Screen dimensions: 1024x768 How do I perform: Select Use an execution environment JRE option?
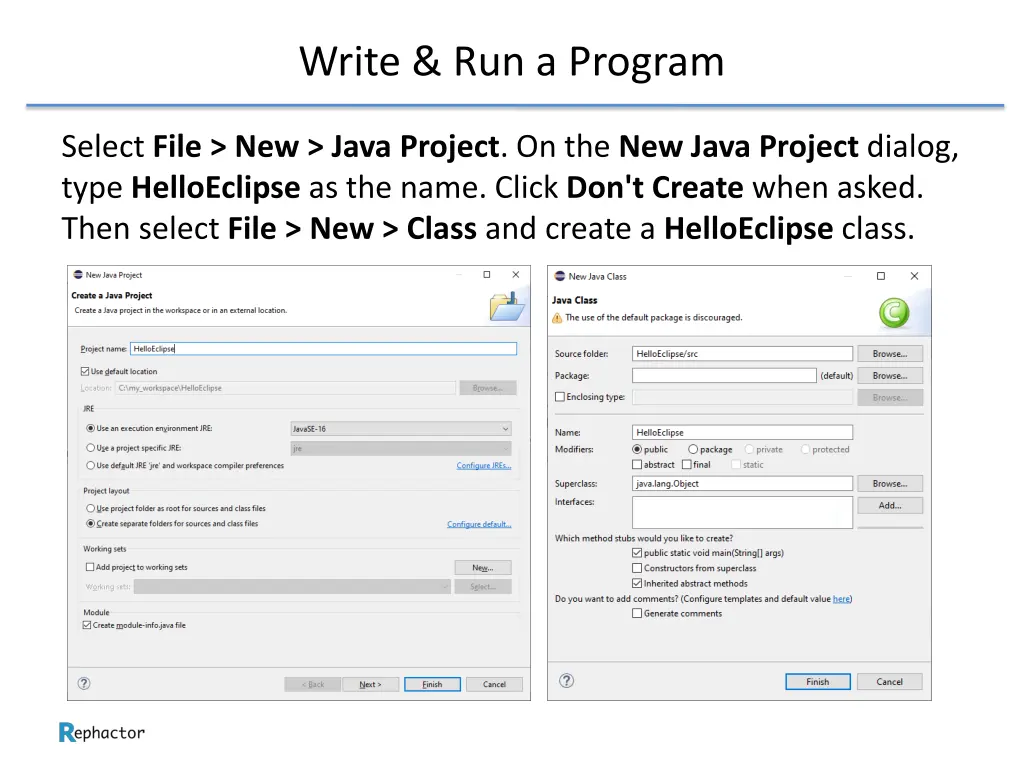(x=91, y=428)
